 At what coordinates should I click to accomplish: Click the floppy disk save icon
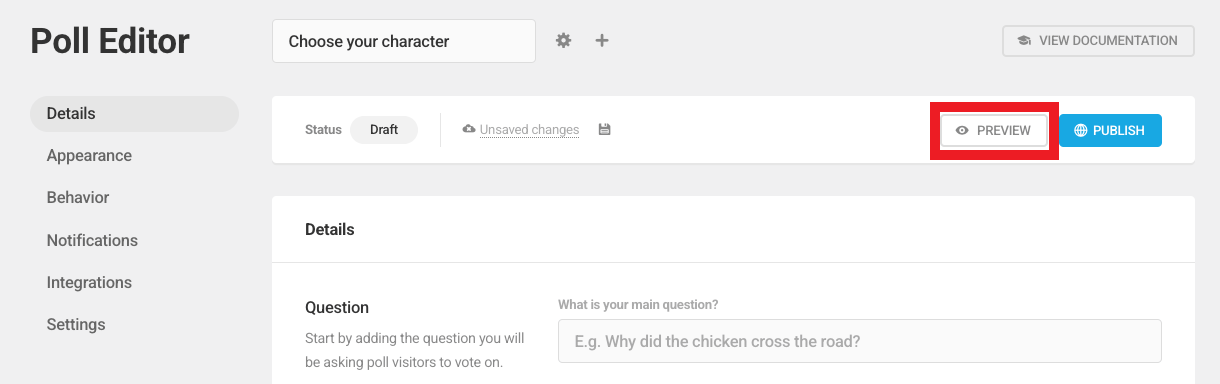[605, 130]
